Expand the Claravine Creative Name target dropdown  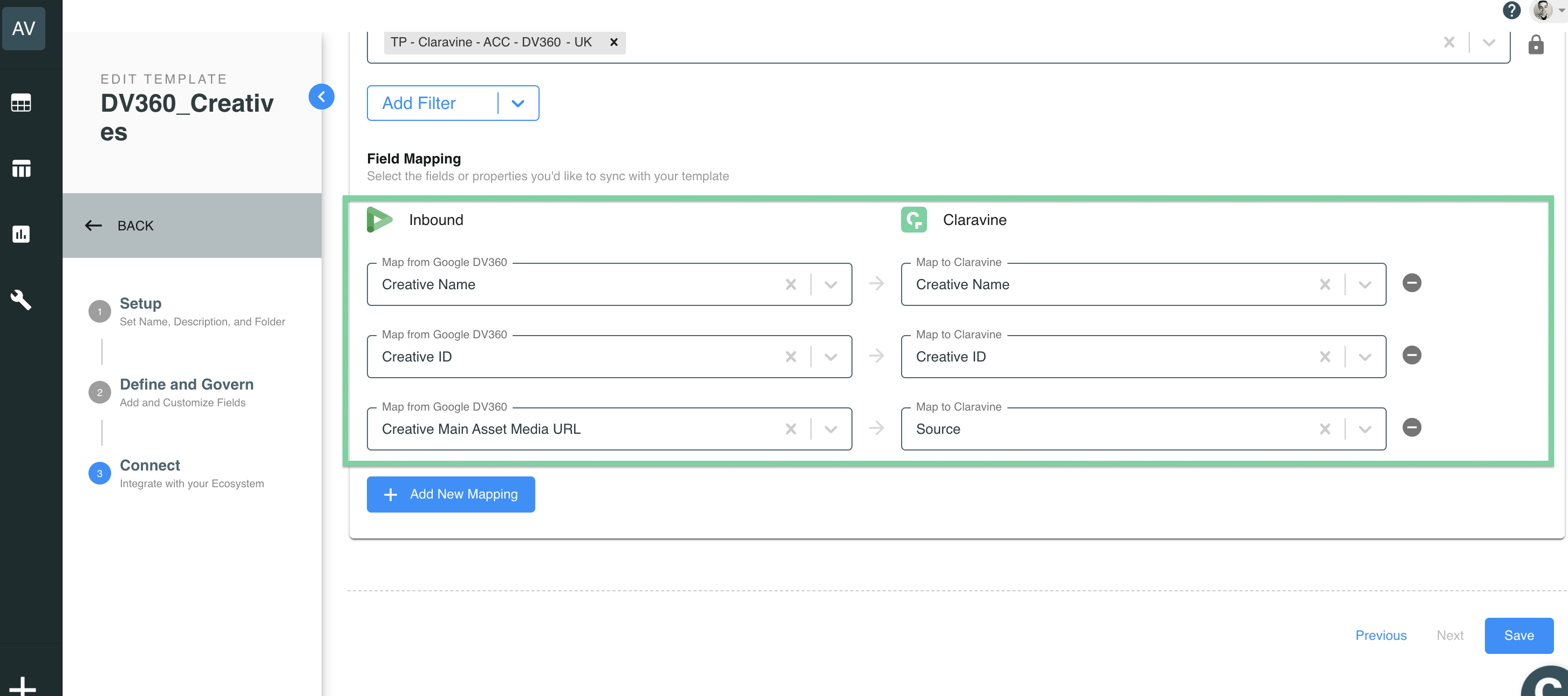click(1365, 284)
